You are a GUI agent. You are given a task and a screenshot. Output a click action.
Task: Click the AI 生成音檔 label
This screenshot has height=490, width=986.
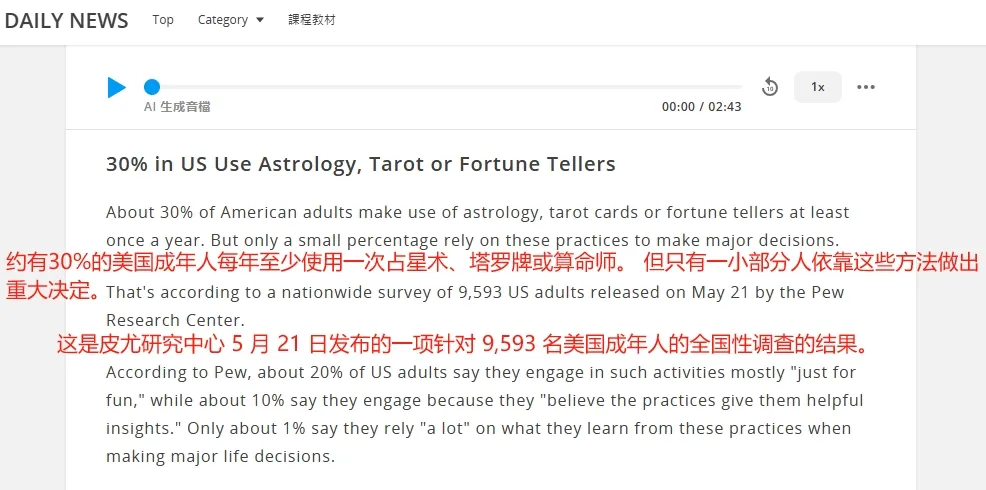coord(177,107)
